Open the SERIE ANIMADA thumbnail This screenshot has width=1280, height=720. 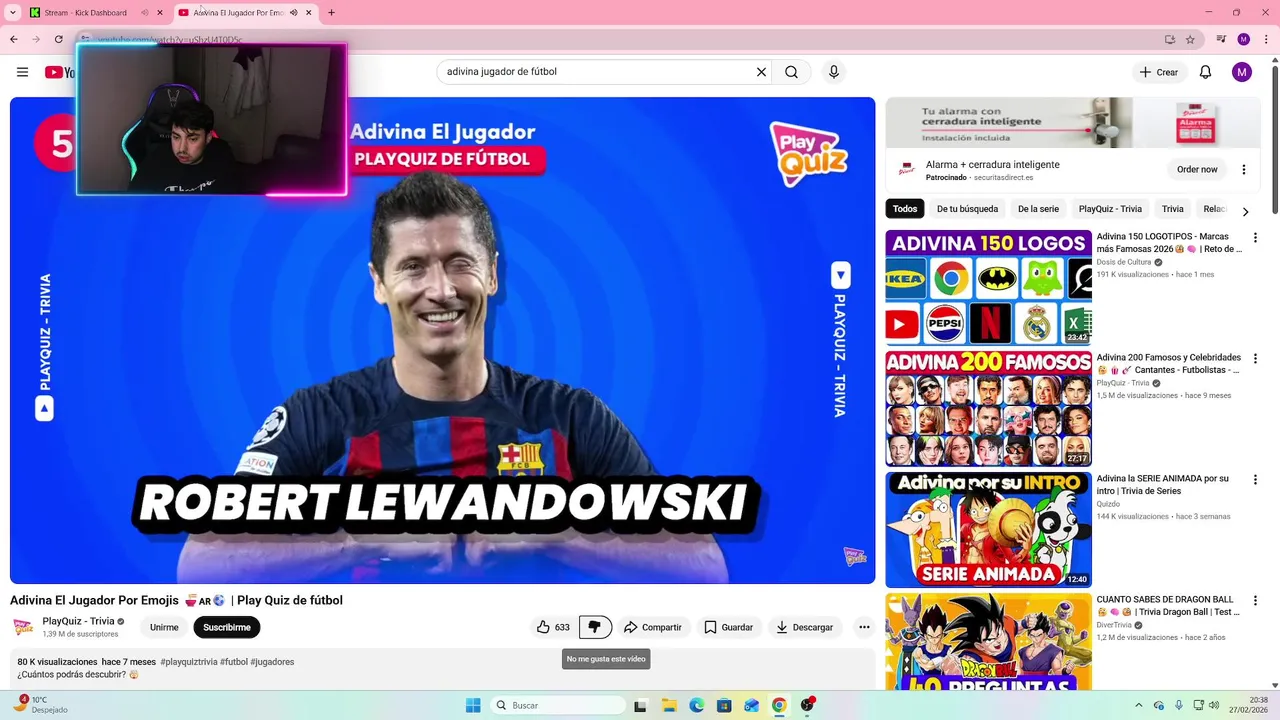988,529
